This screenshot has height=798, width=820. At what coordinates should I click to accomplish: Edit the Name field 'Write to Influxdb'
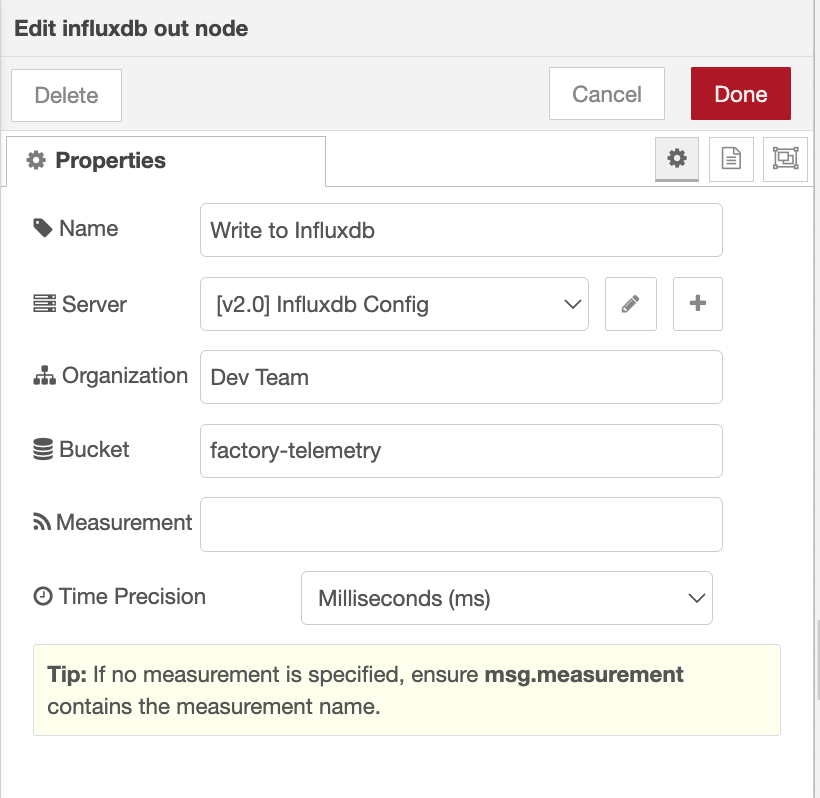pos(461,230)
